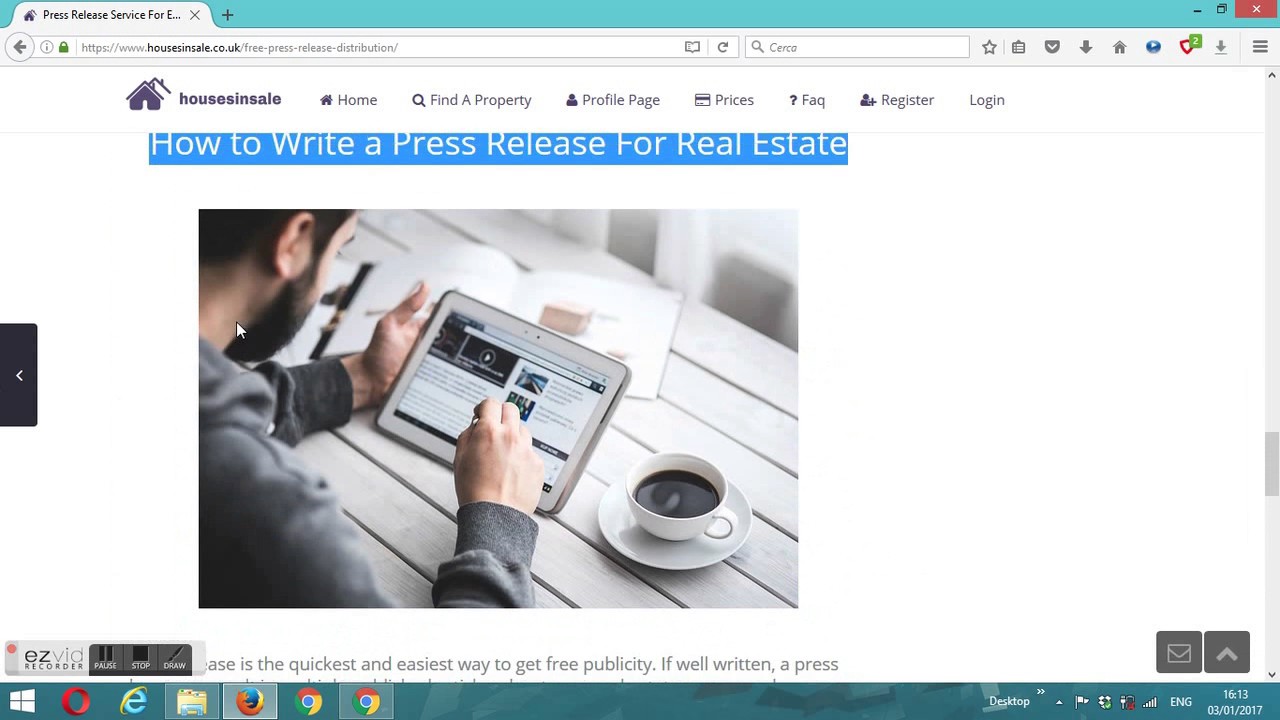The height and width of the screenshot is (720, 1280).
Task: Click the Cerca search box
Action: click(858, 47)
